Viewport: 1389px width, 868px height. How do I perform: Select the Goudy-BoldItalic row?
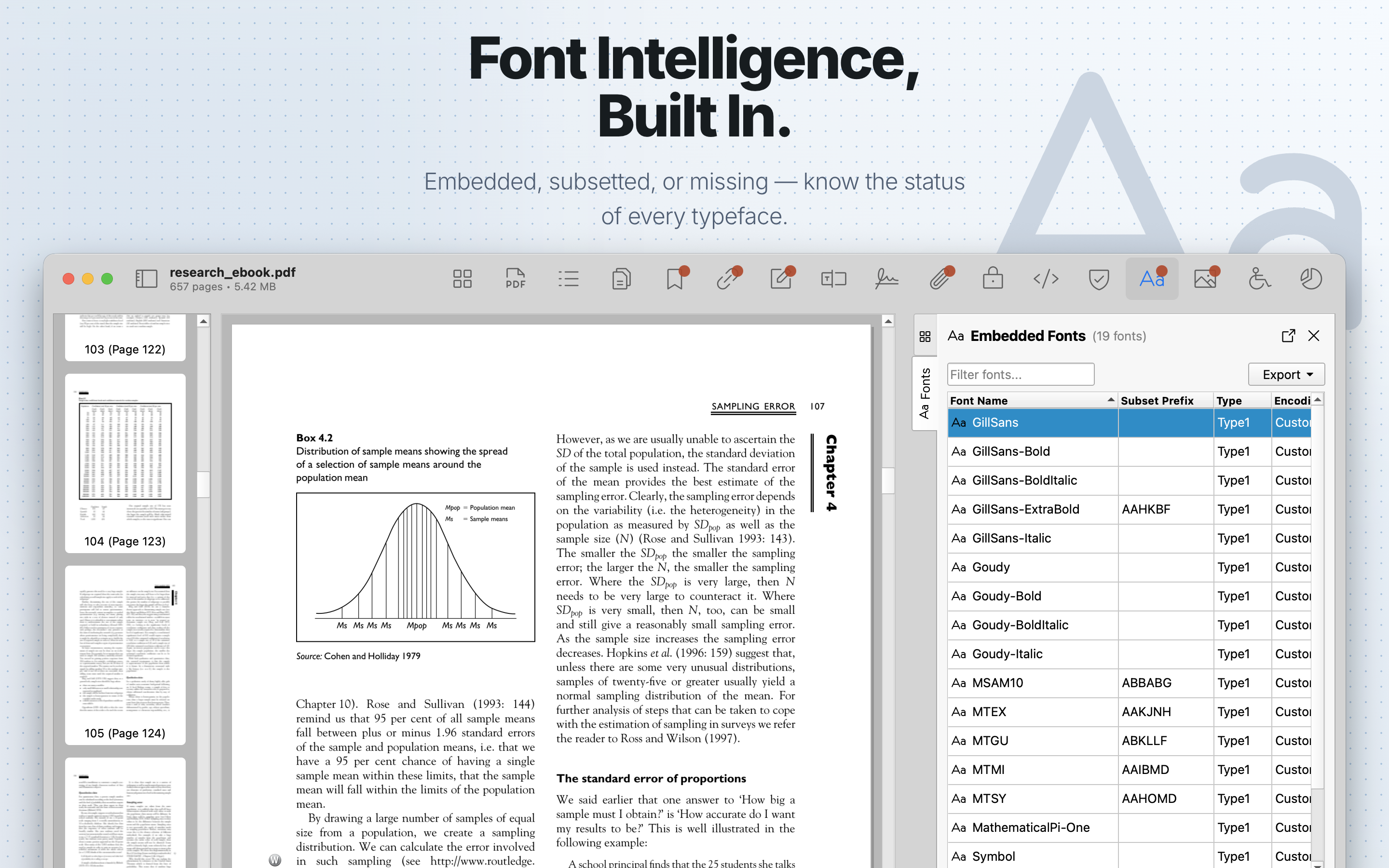click(x=1129, y=625)
